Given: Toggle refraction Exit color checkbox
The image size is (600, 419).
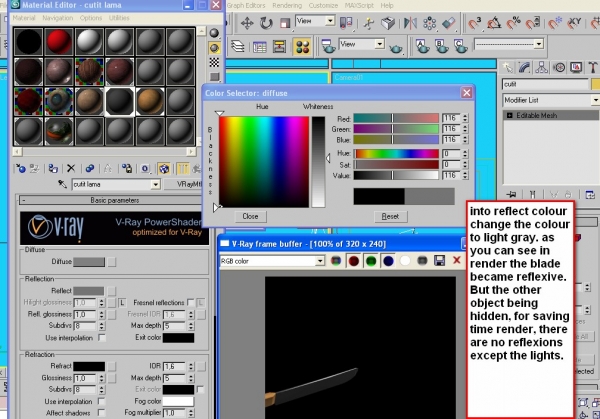Looking at the screenshot, I should point(200,390).
